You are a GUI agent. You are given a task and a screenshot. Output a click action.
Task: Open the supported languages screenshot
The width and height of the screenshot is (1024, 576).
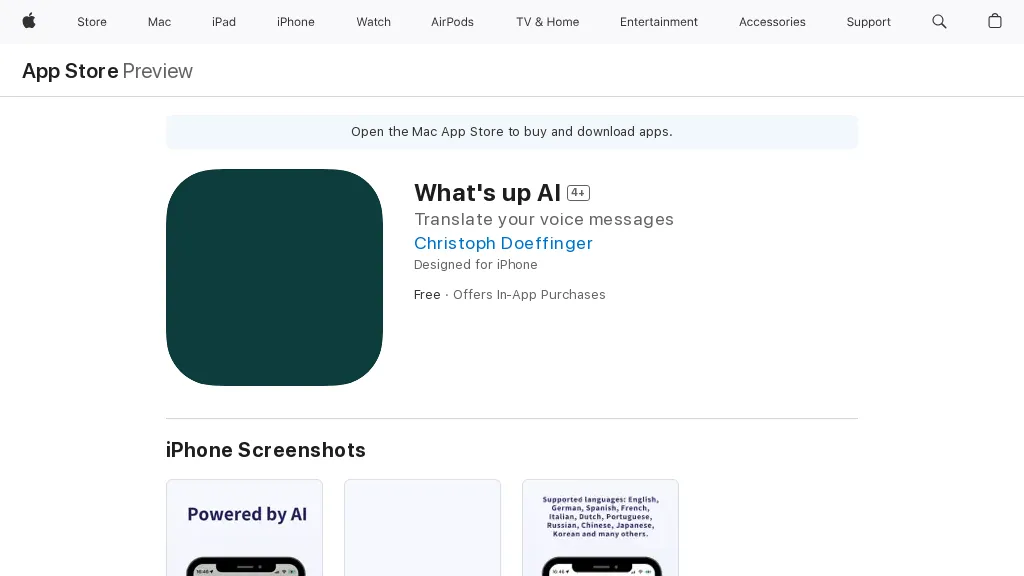pyautogui.click(x=600, y=528)
